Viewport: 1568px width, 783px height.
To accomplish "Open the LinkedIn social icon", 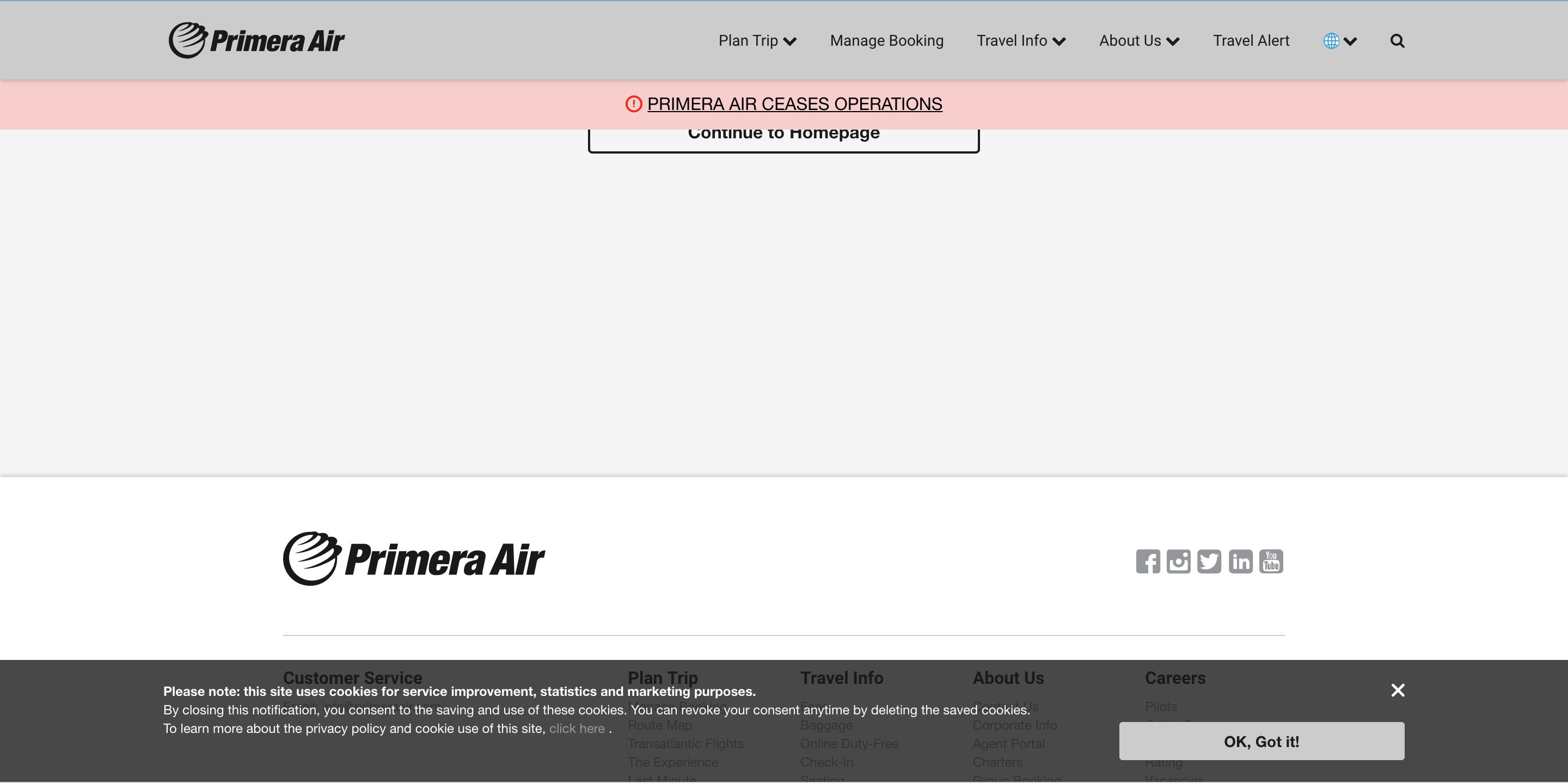I will 1240,561.
